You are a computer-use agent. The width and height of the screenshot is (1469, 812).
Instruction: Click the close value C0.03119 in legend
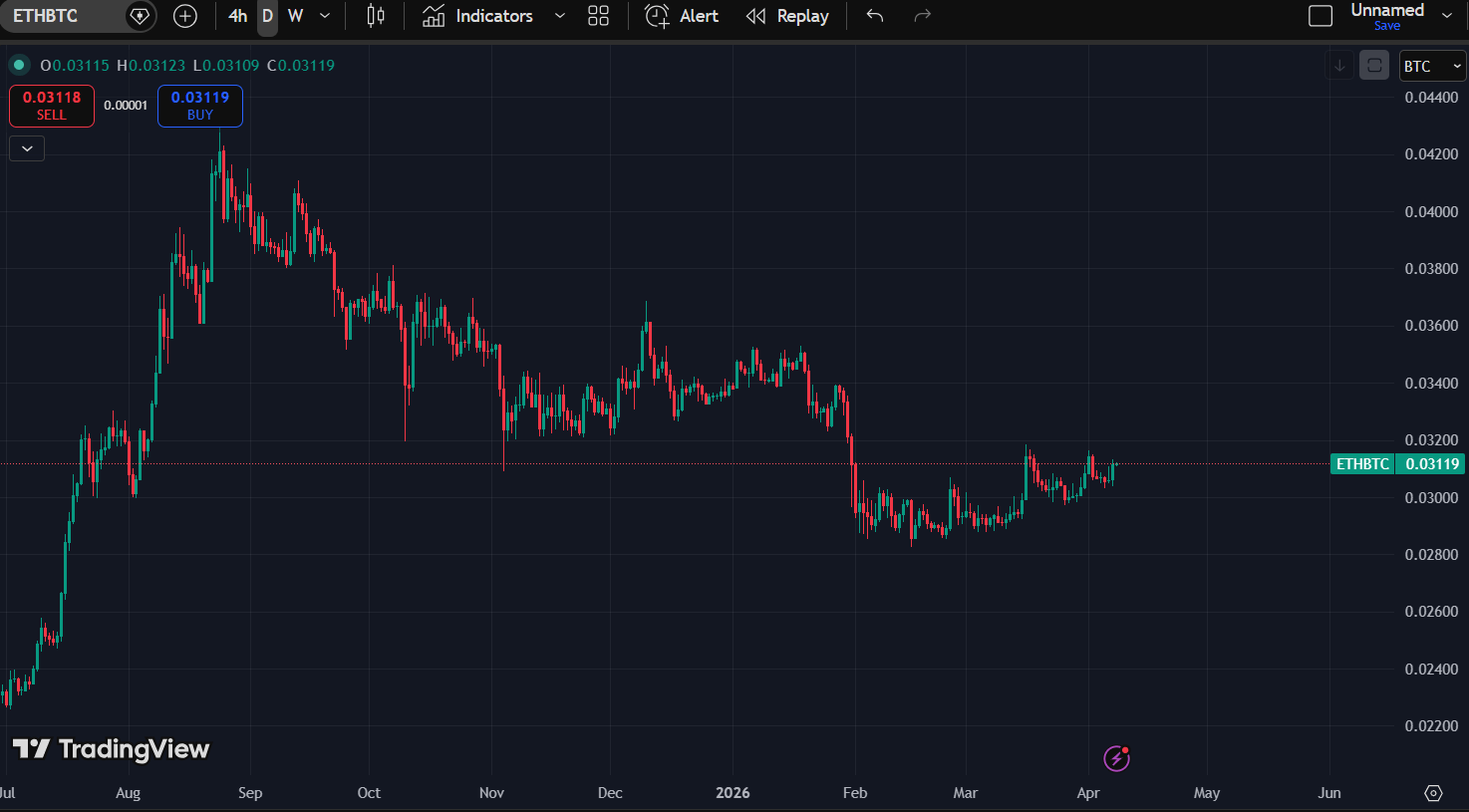[301, 66]
